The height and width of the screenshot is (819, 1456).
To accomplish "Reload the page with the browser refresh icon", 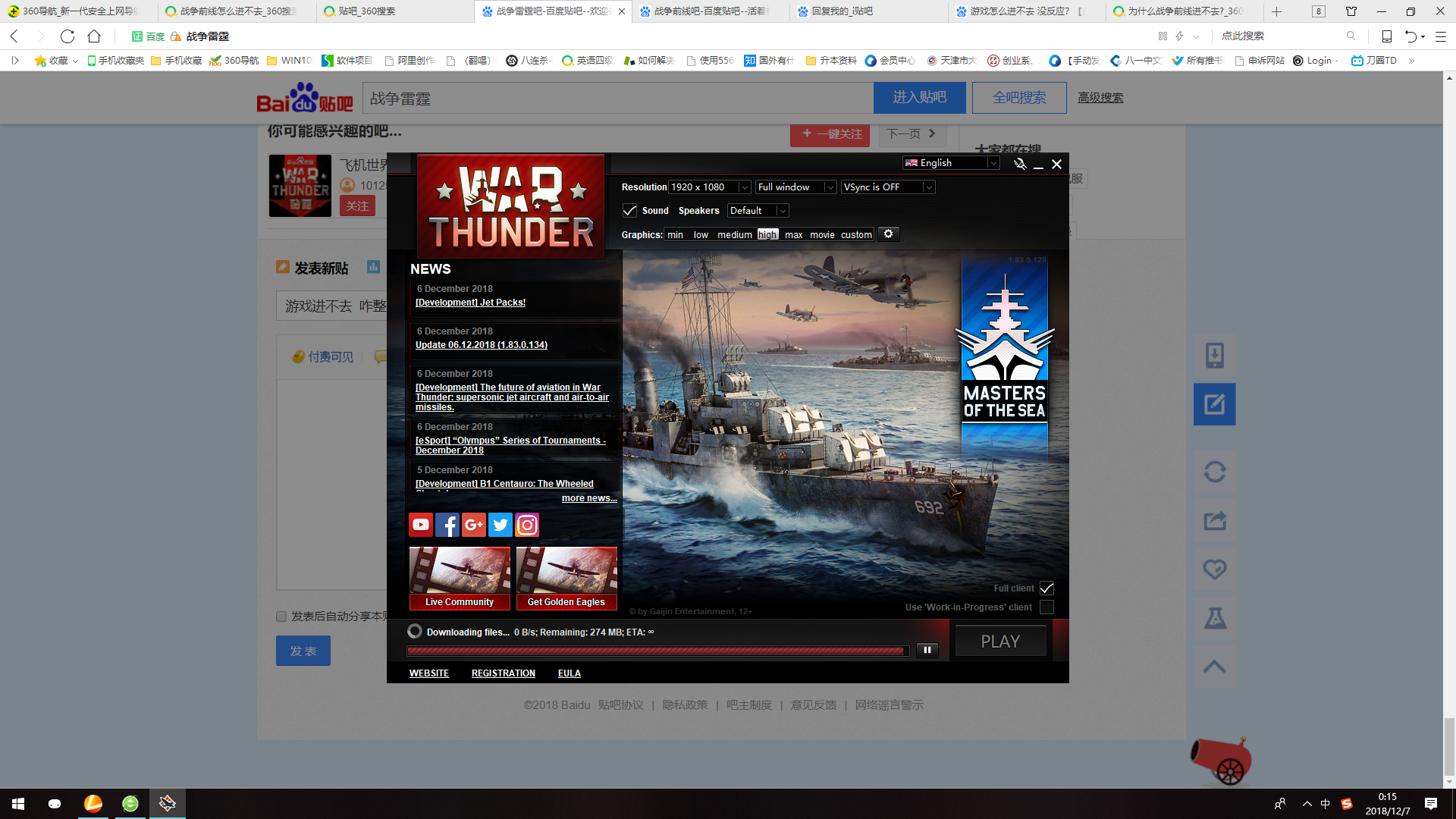I will coord(67,36).
